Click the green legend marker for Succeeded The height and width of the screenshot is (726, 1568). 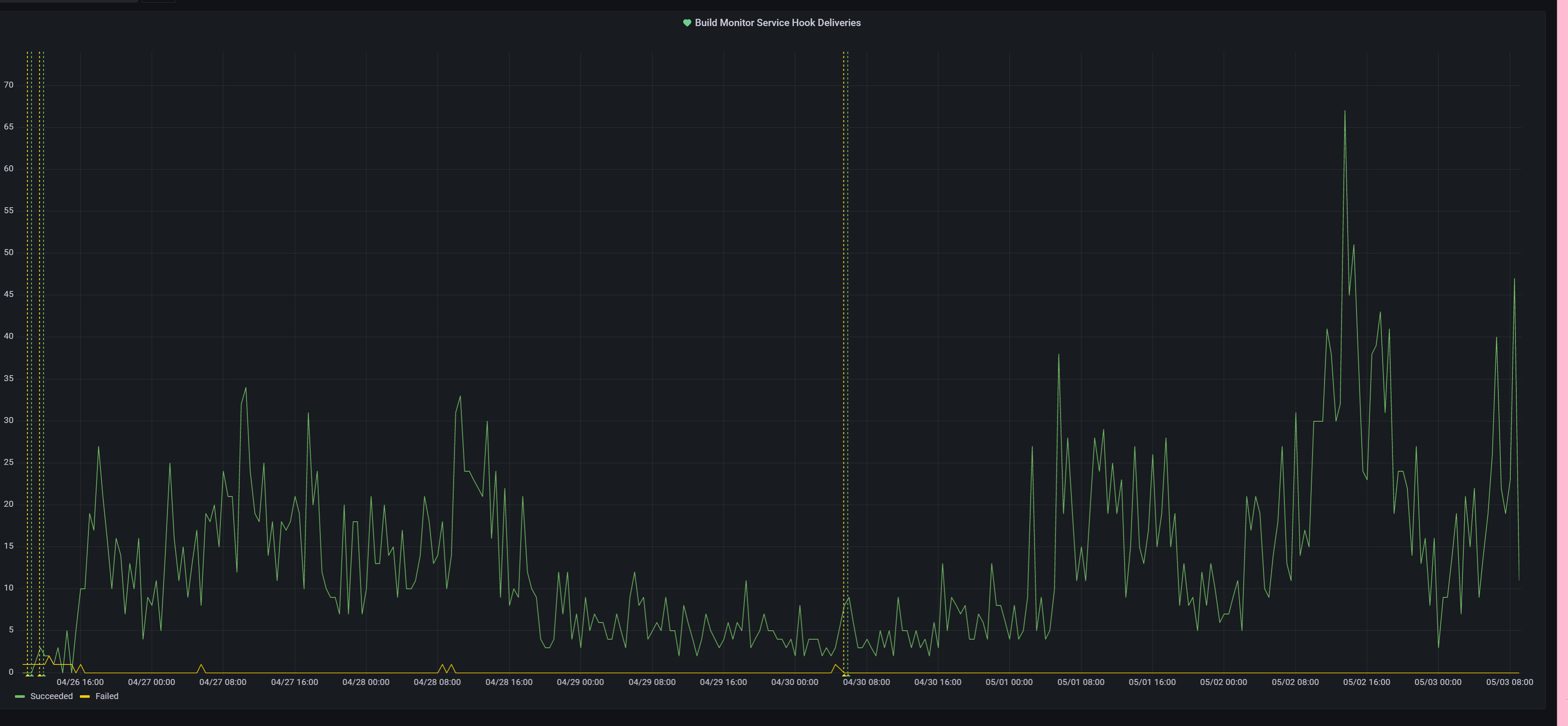[x=20, y=696]
